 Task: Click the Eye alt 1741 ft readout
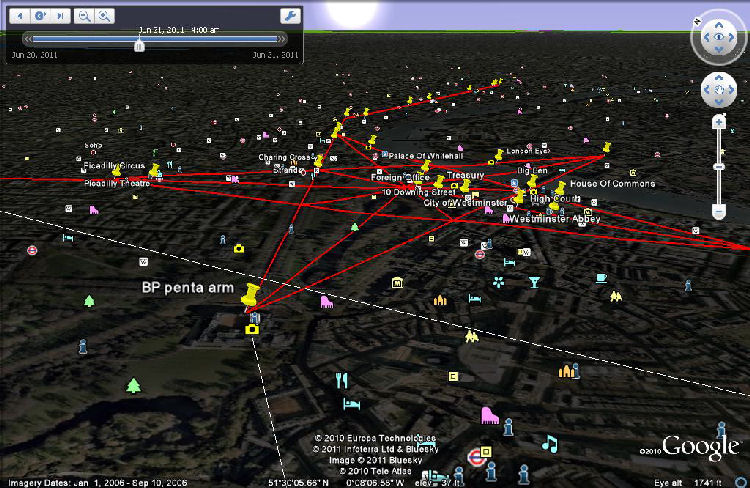689,483
